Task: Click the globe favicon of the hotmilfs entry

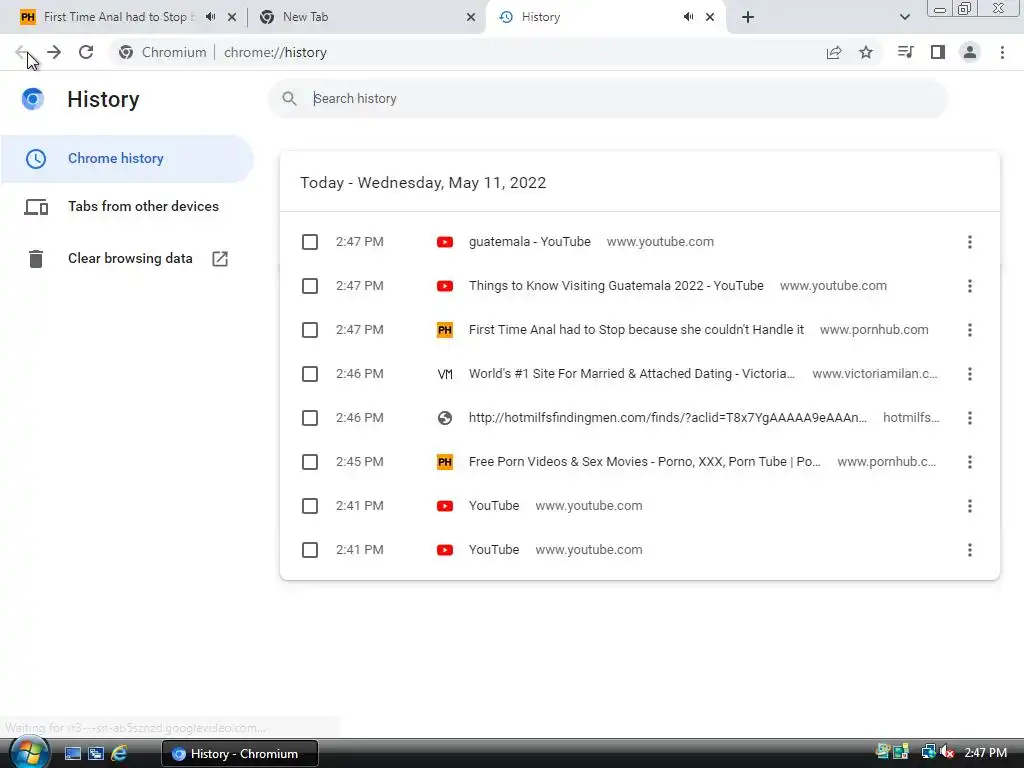Action: tap(445, 418)
